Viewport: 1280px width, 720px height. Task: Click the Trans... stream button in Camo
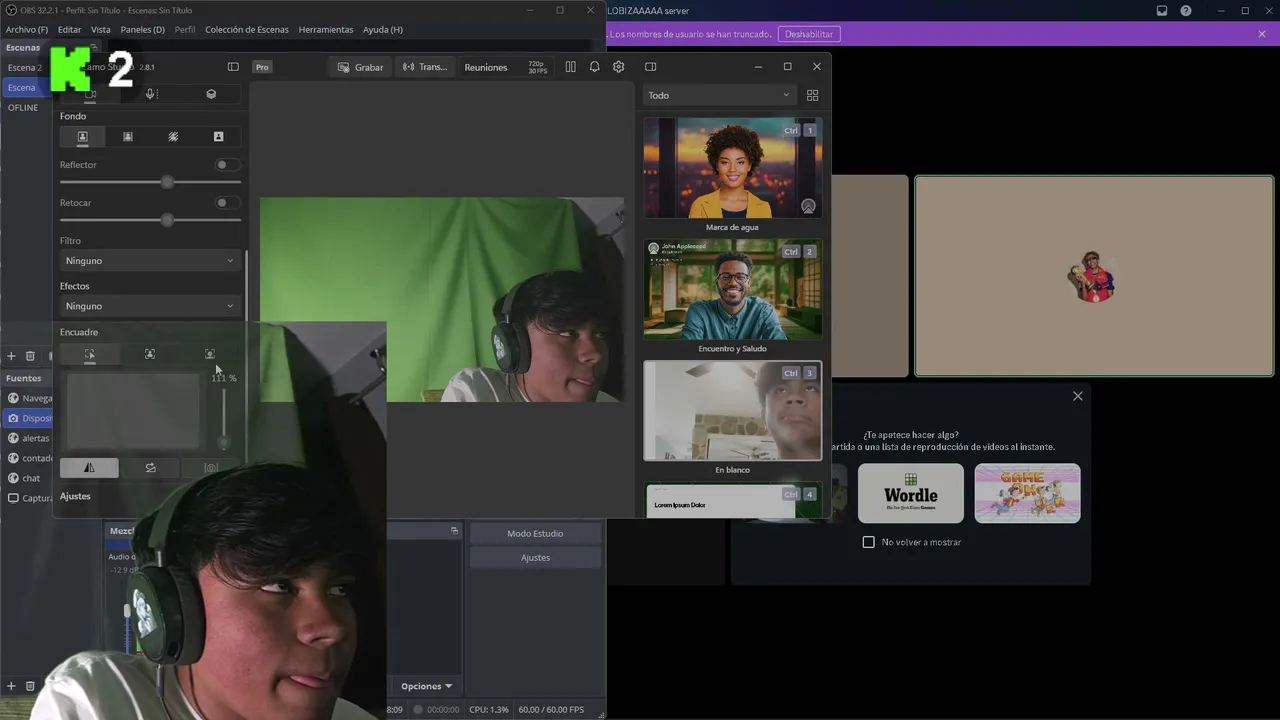tap(425, 67)
